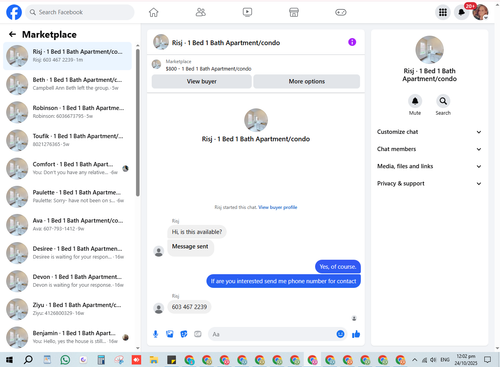Send a thumbs-up like
Image resolution: width=500 pixels, height=367 pixels.
click(356, 334)
